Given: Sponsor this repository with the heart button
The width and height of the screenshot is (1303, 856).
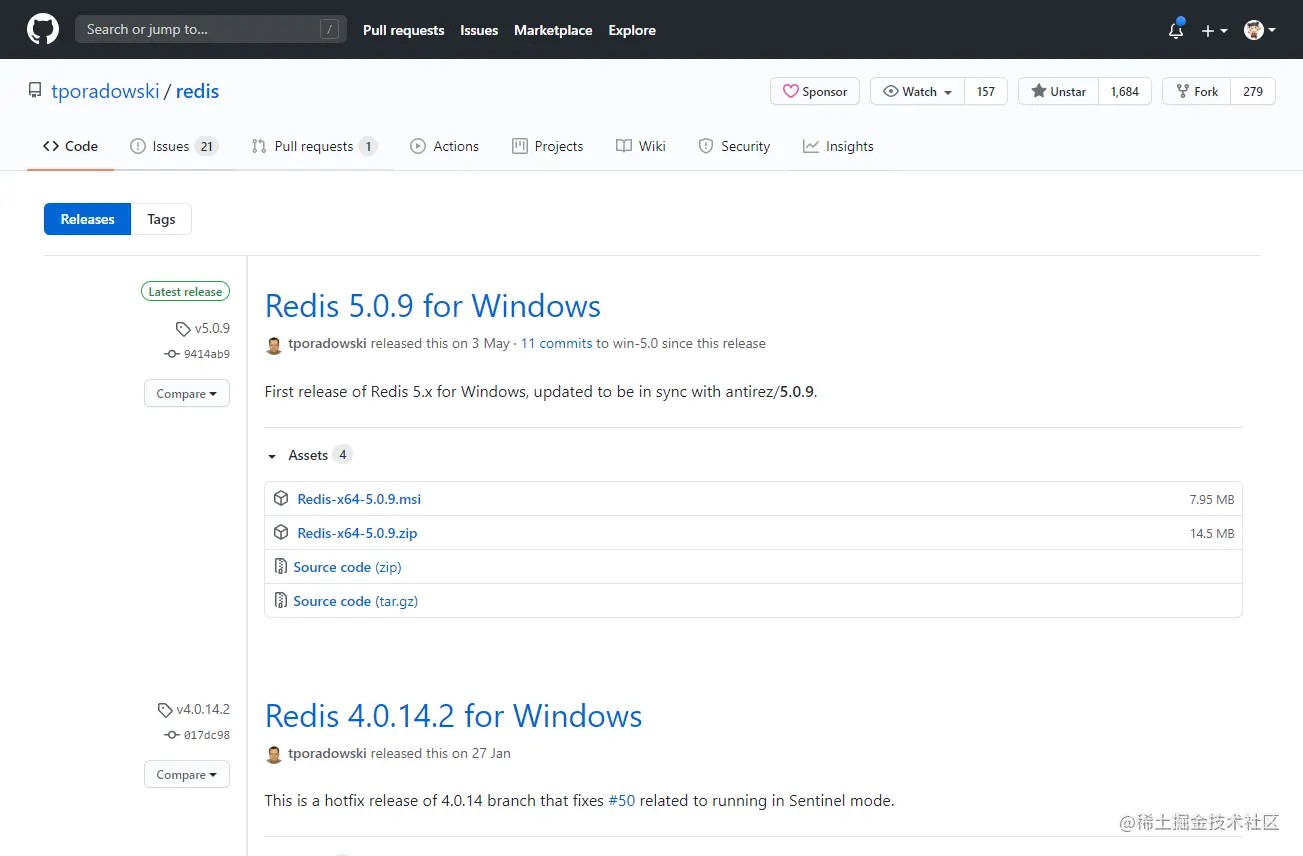Looking at the screenshot, I should tap(815, 91).
